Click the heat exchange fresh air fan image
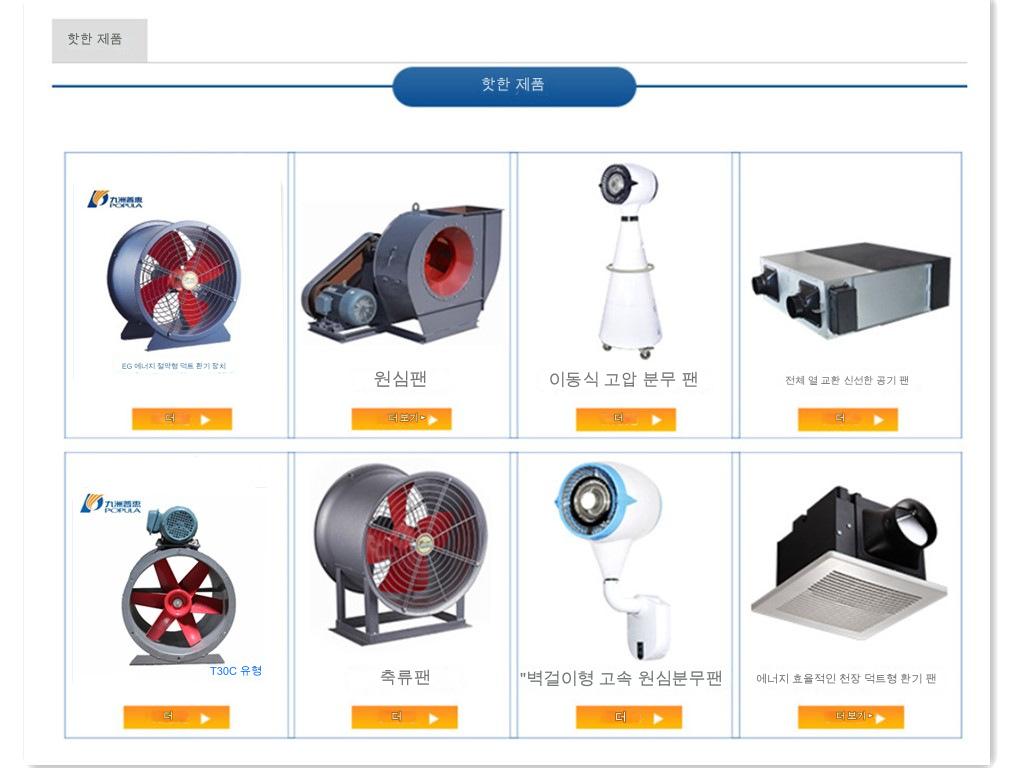 coord(850,291)
